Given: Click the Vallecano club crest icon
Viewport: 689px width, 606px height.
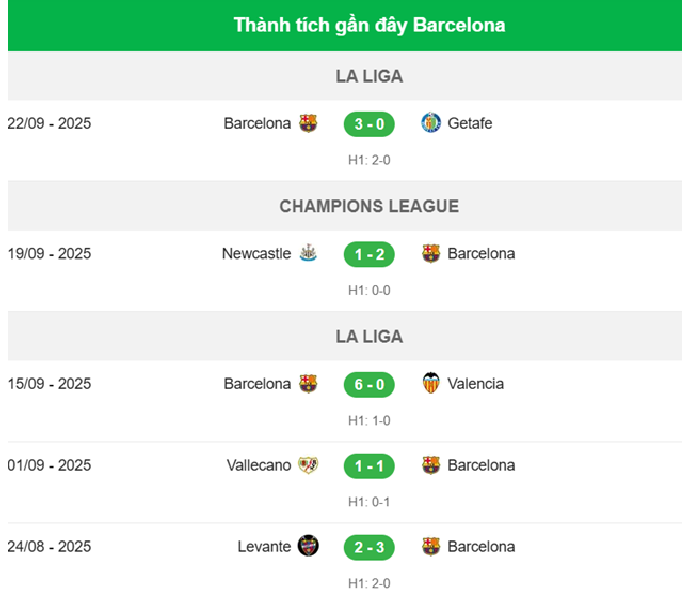Looking at the screenshot, I should pyautogui.click(x=308, y=465).
